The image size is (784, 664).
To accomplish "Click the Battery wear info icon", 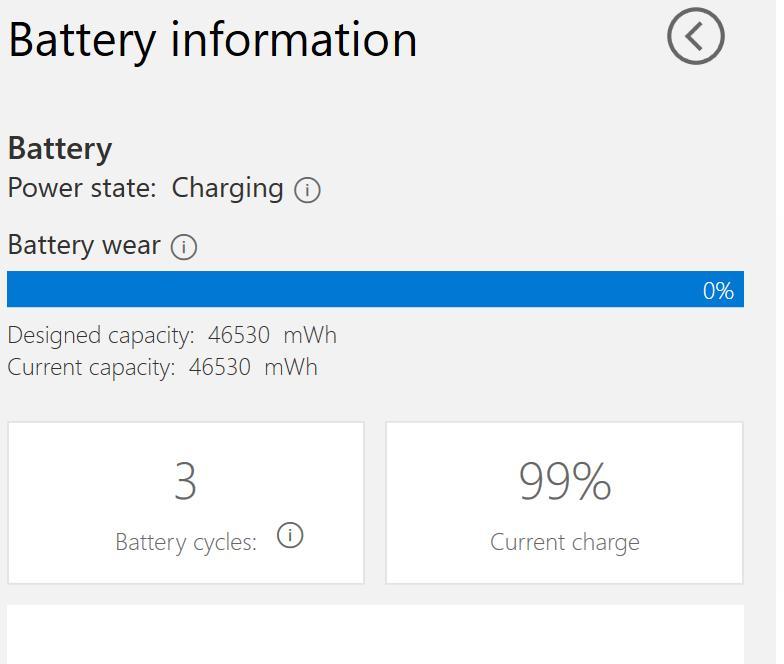I will coord(184,247).
